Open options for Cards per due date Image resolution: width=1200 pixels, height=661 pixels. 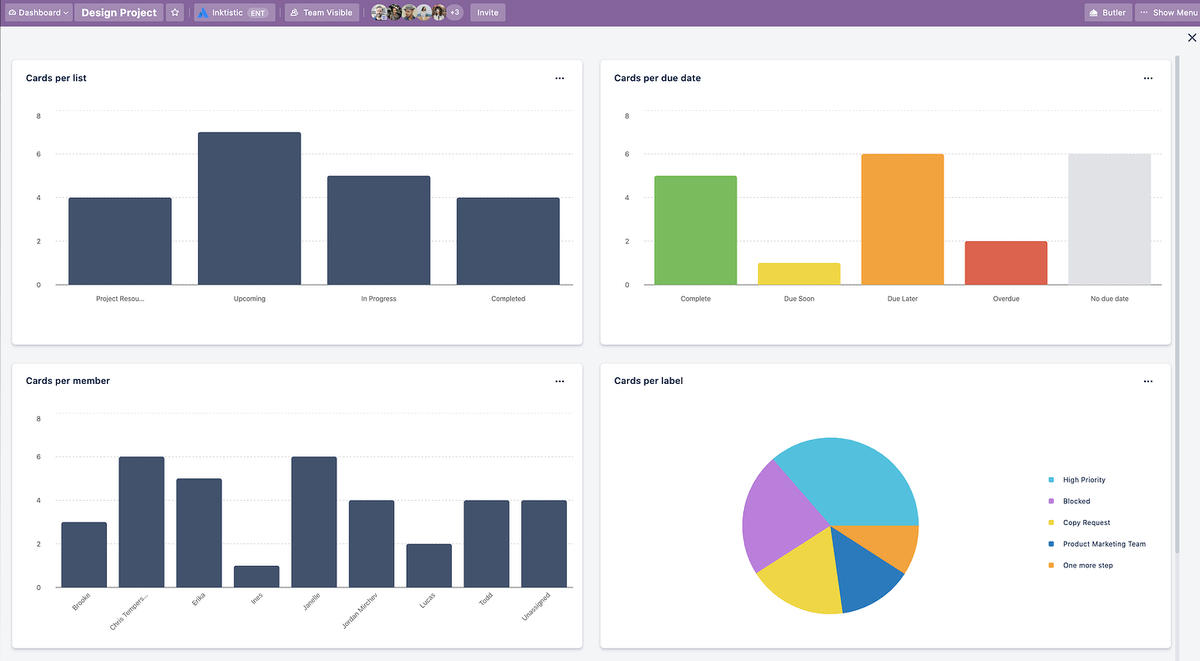coord(1147,78)
